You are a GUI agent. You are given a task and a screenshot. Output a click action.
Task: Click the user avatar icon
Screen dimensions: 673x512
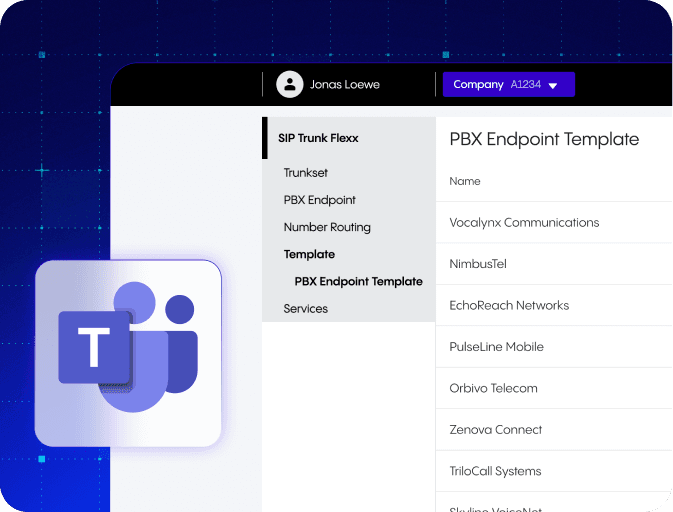290,84
